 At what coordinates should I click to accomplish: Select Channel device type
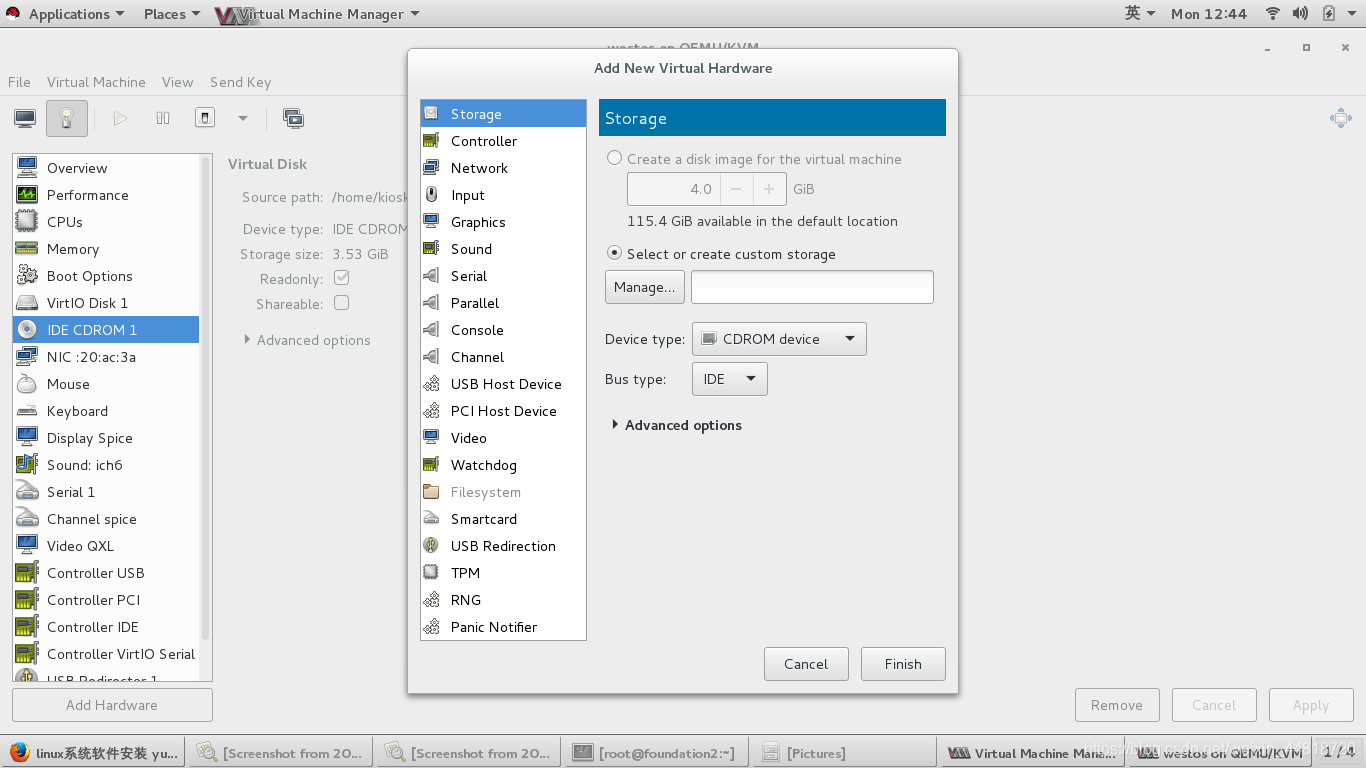[503, 357]
